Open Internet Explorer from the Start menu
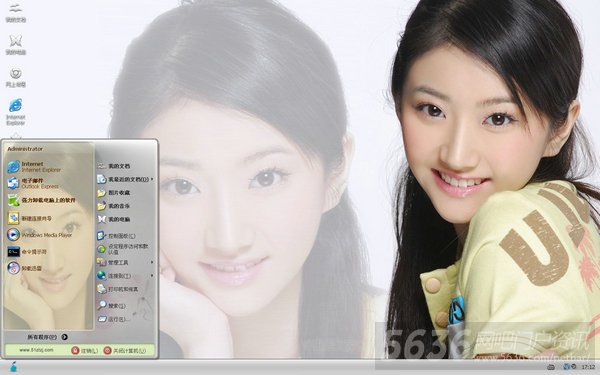This screenshot has width=600, height=375. click(34, 167)
